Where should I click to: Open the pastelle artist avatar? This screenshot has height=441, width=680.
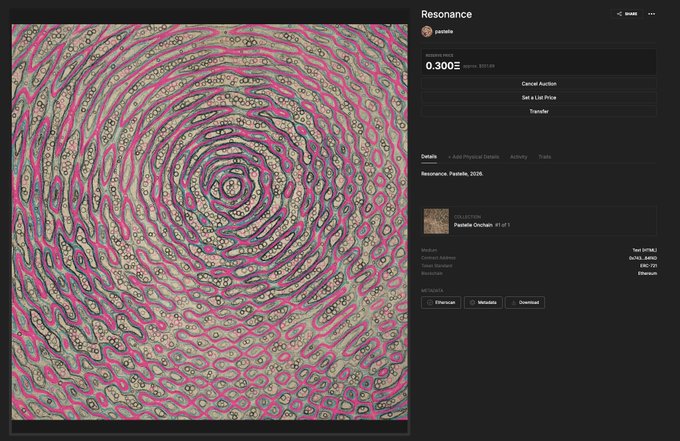[427, 32]
